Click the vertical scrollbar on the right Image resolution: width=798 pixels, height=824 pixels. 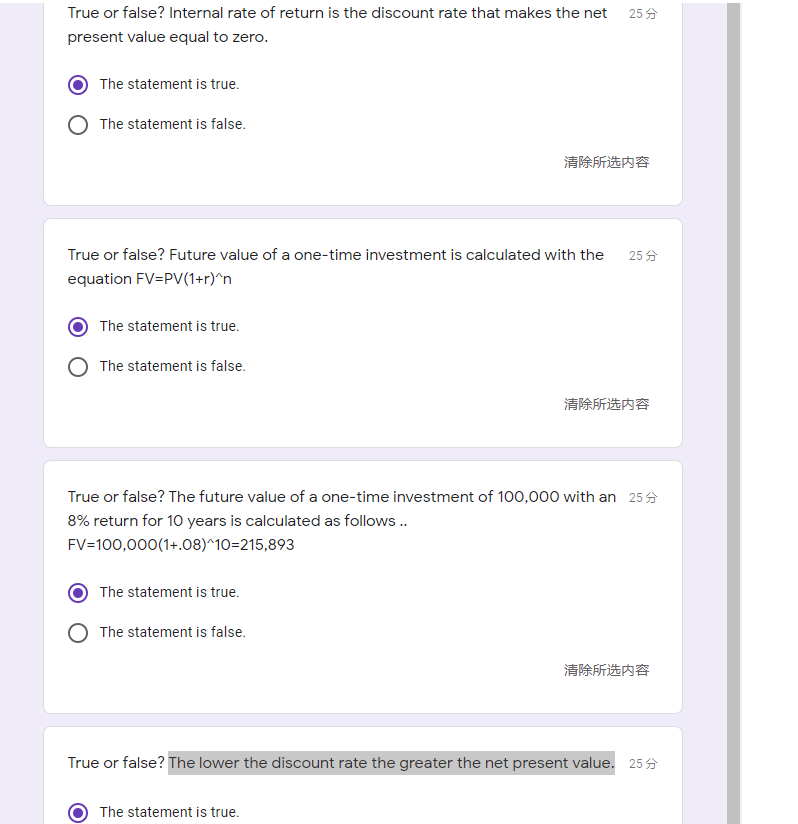pyautogui.click(x=733, y=400)
